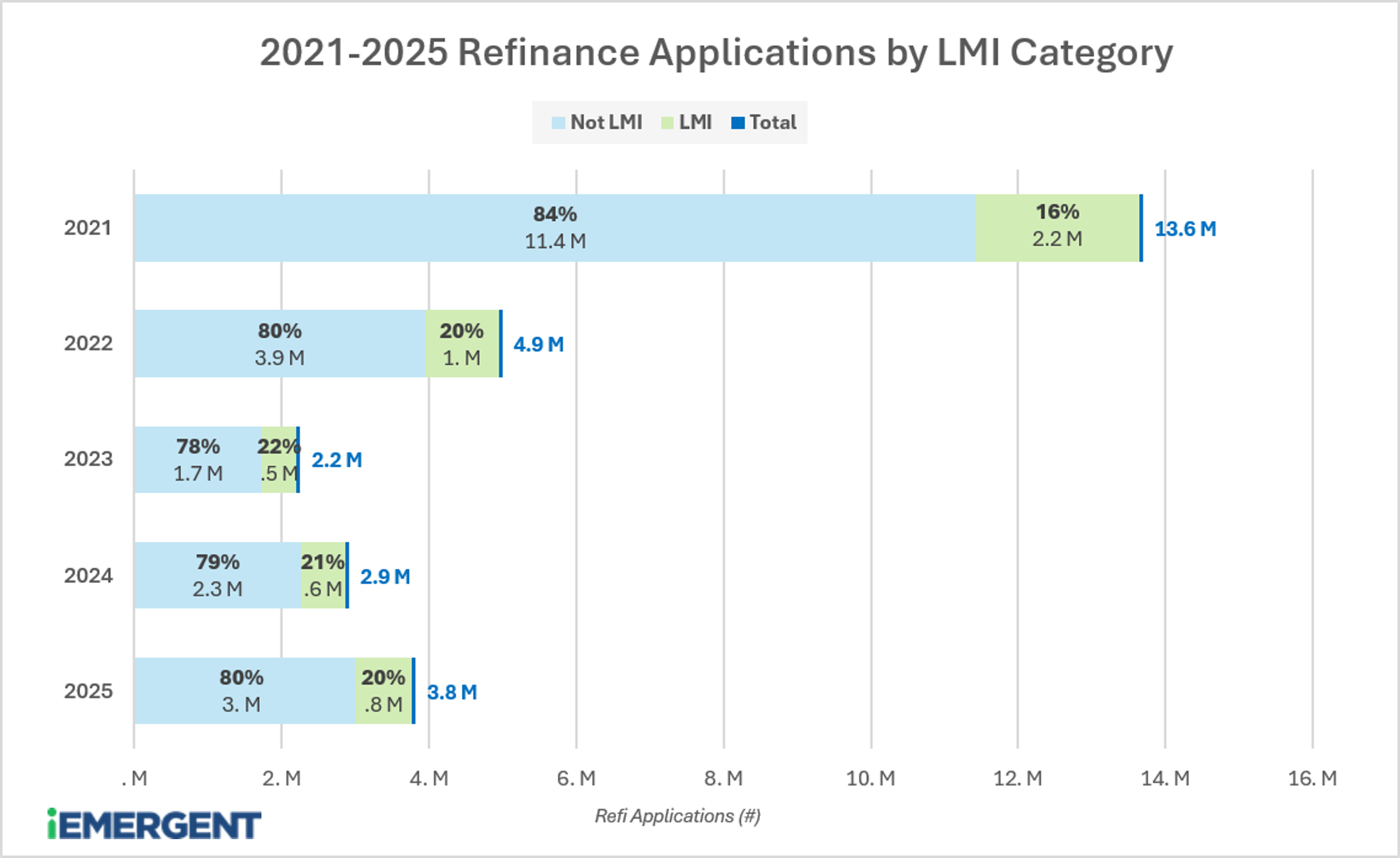Click the 2021 category axis label
Viewport: 1400px width, 858px height.
pyautogui.click(x=87, y=228)
